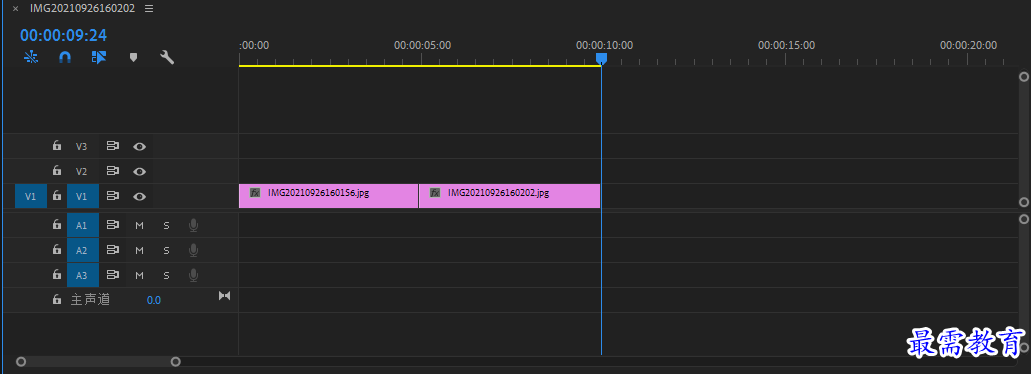Toggle V1 source patching button
The width and height of the screenshot is (1031, 374).
(x=30, y=196)
